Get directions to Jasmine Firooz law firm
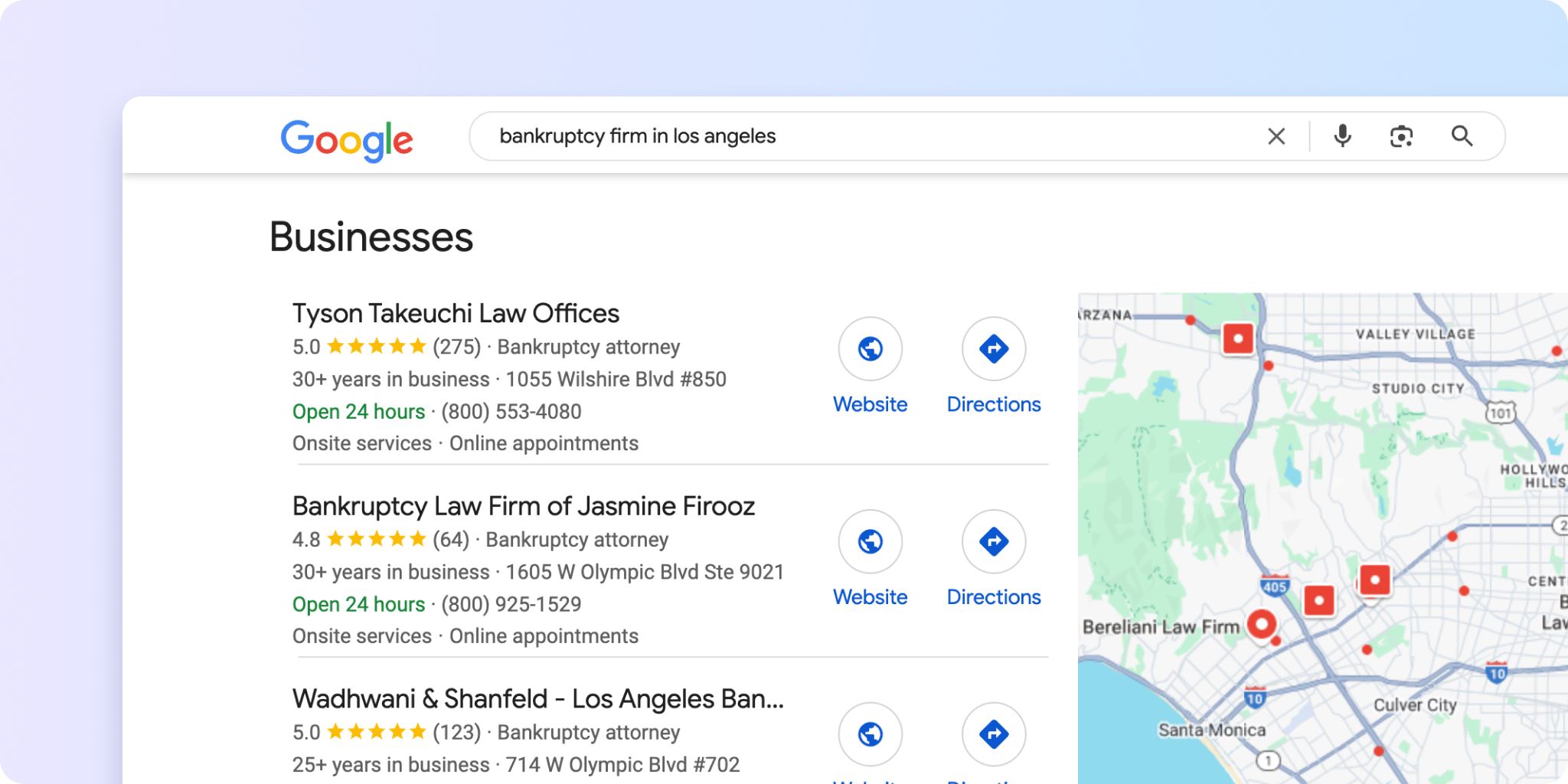Image resolution: width=1568 pixels, height=784 pixels. (x=993, y=542)
